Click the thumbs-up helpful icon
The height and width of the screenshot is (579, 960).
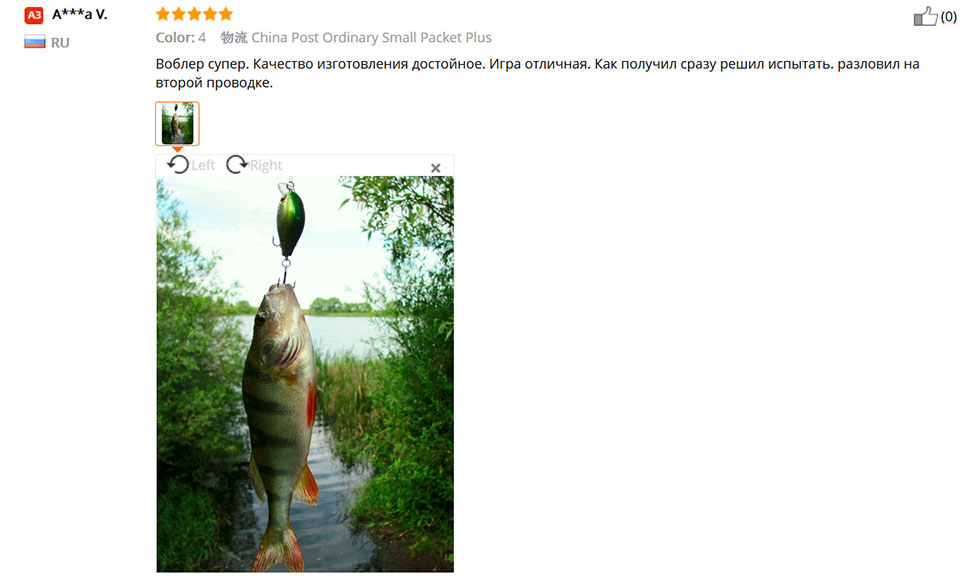[x=925, y=17]
